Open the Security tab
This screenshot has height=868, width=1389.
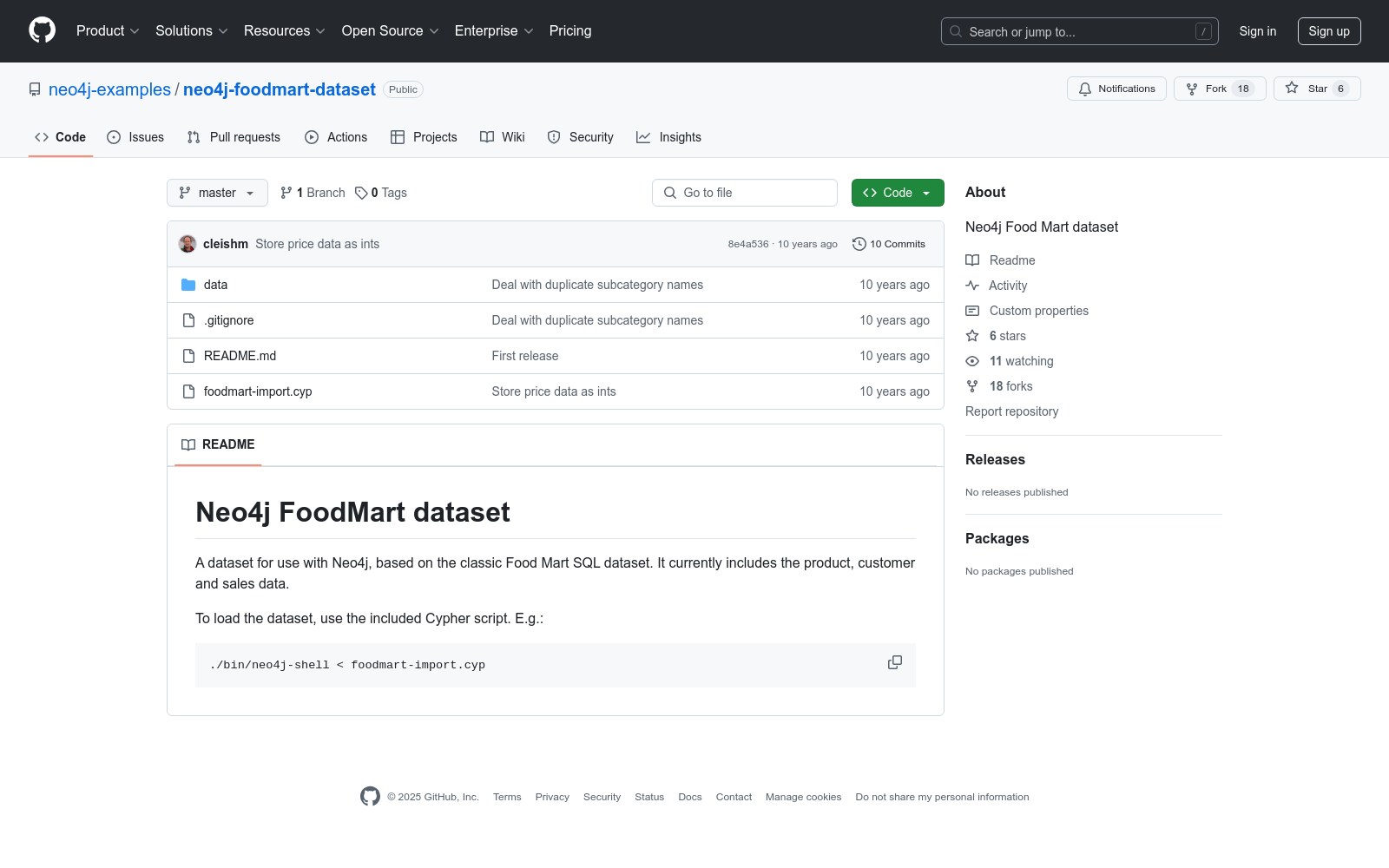[x=581, y=137]
